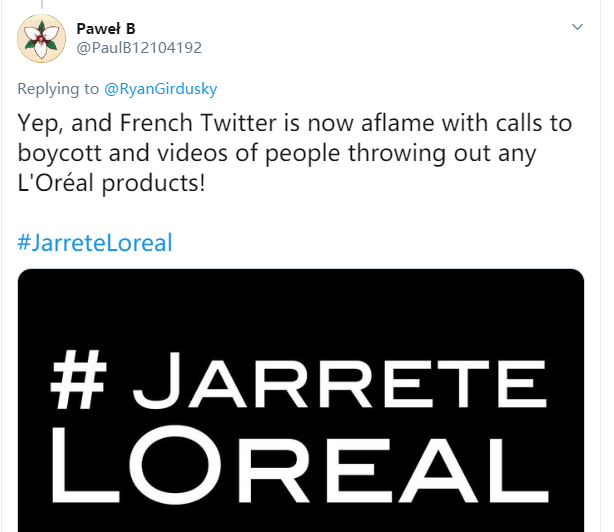Viewport: 614px width, 532px height.
Task: Open the #JarreteLoreal hashtag link
Action: tap(95, 242)
